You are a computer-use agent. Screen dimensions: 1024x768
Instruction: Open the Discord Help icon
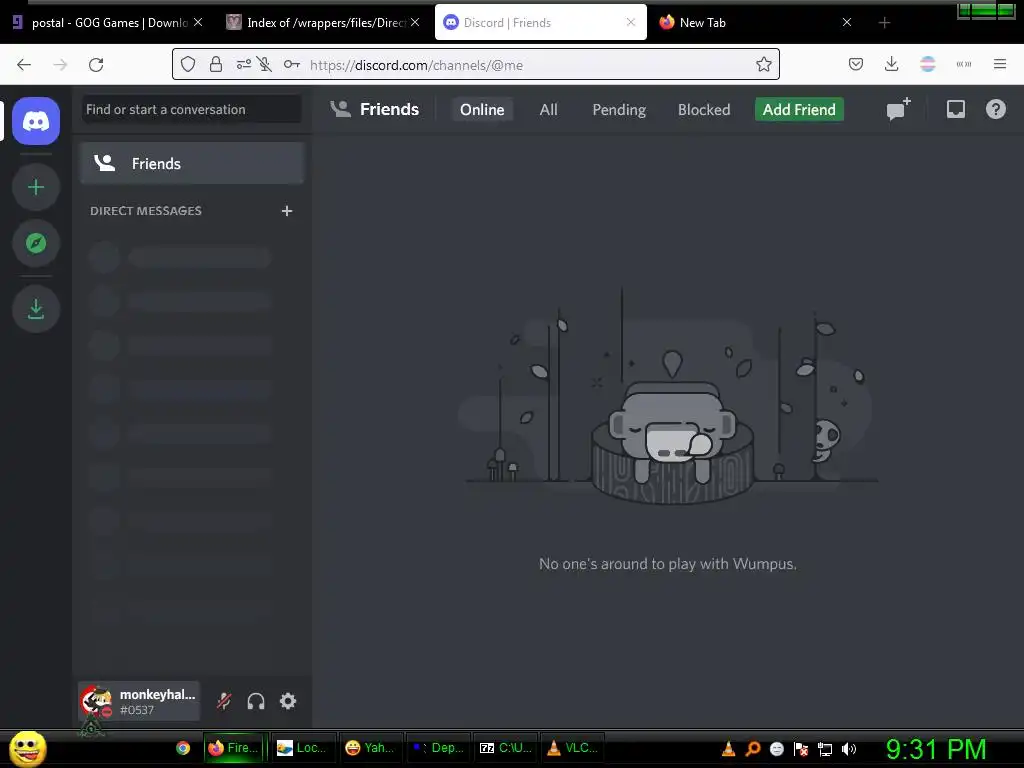click(x=995, y=109)
